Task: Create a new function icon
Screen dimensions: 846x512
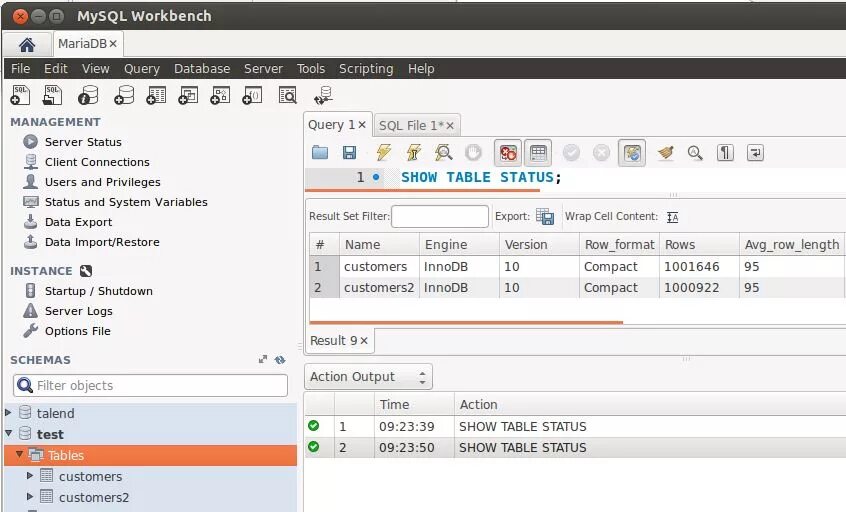Action: click(252, 95)
